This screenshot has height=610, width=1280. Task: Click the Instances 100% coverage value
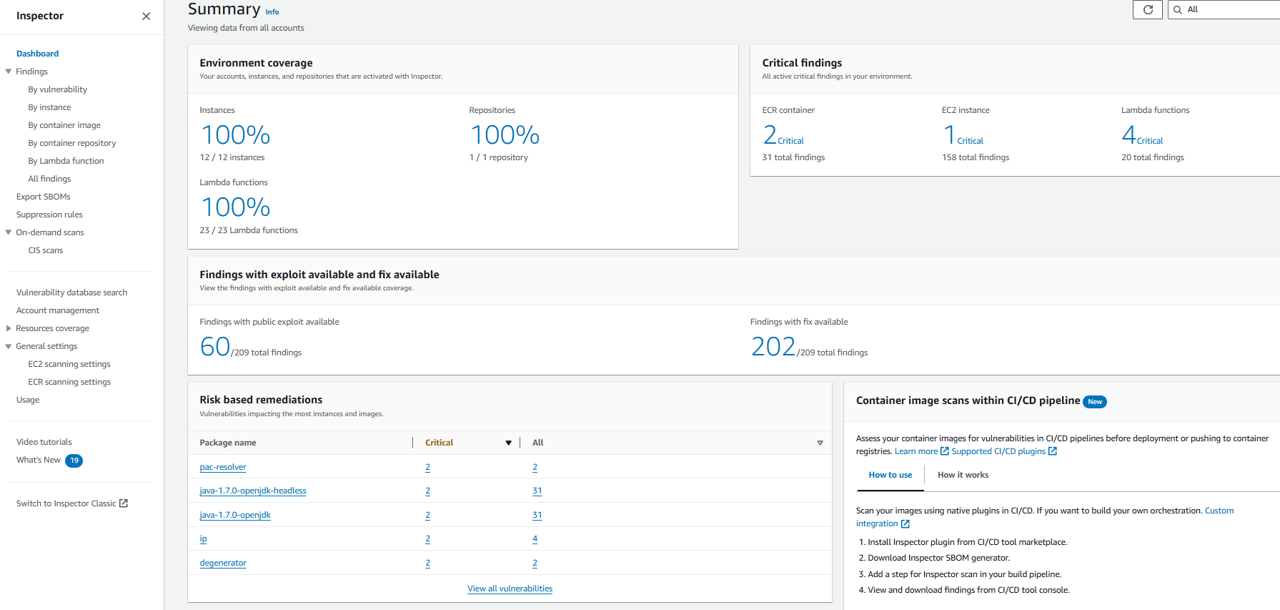click(x=235, y=134)
